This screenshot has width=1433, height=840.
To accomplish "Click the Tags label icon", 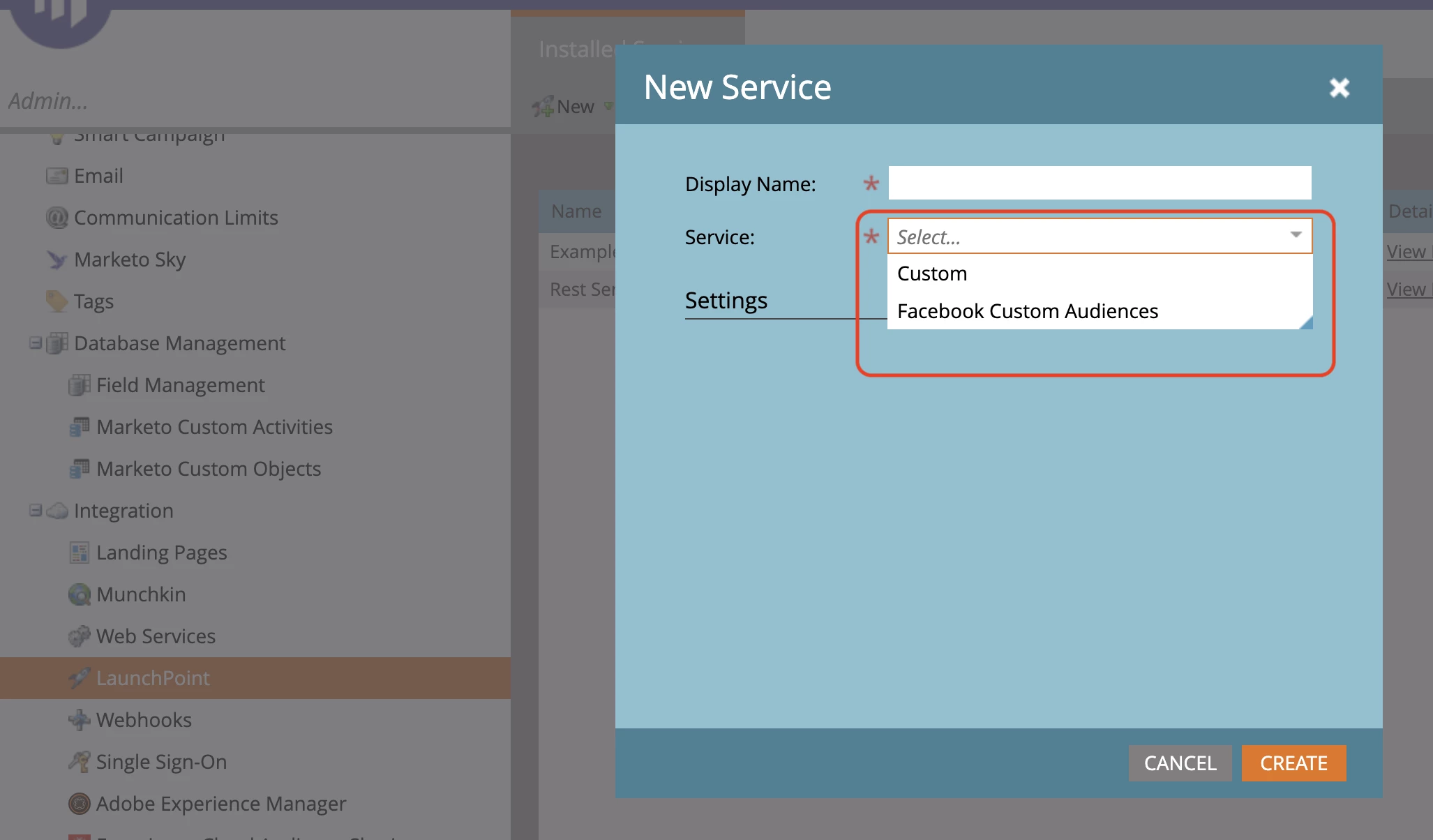I will click(x=57, y=301).
